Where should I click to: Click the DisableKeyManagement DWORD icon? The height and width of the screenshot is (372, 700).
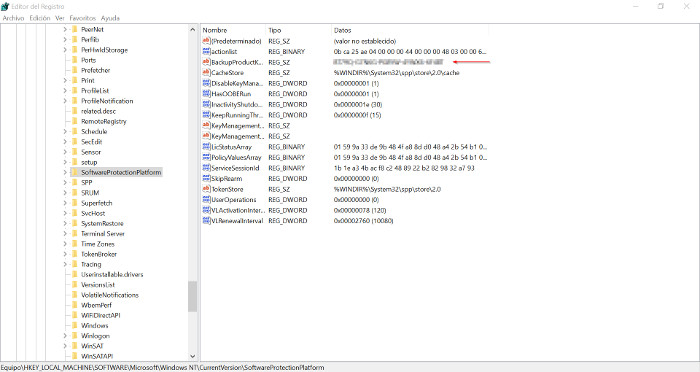point(206,83)
